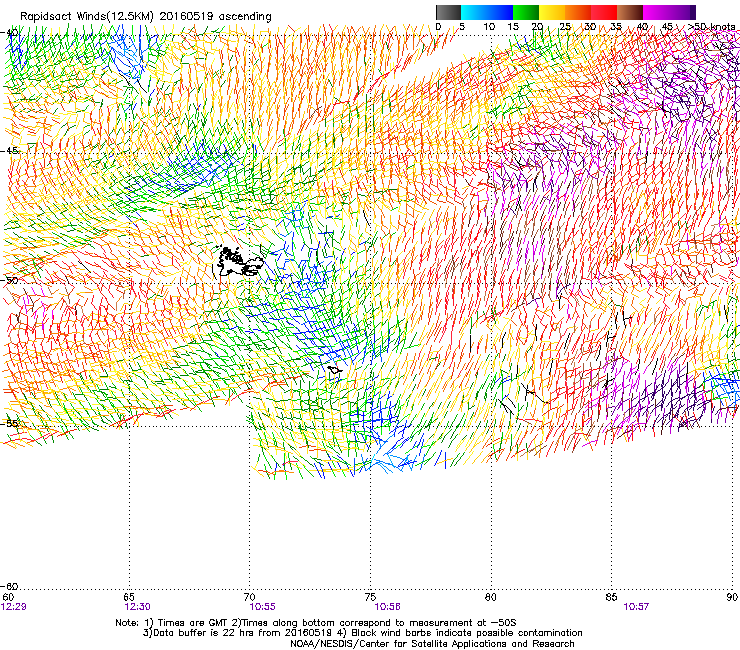Click the yellow 20-25 knots legend swatch

pos(552,12)
